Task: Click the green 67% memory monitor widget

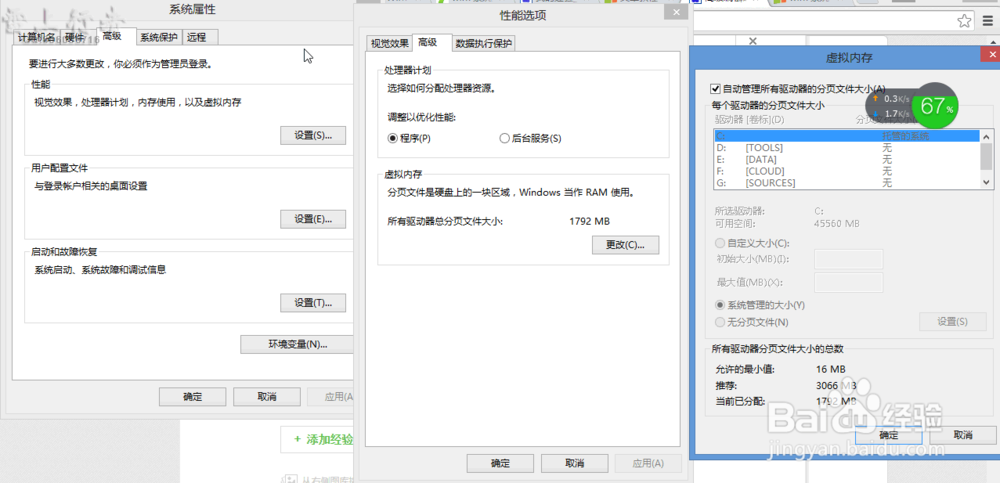Action: [936, 107]
